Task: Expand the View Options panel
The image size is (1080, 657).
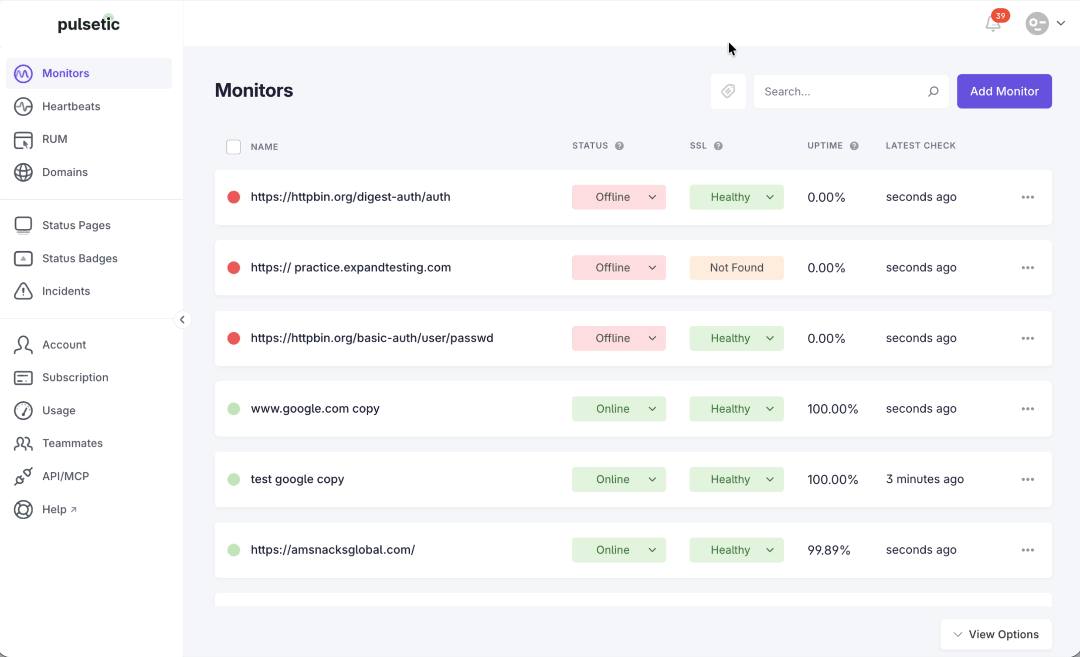Action: click(996, 634)
